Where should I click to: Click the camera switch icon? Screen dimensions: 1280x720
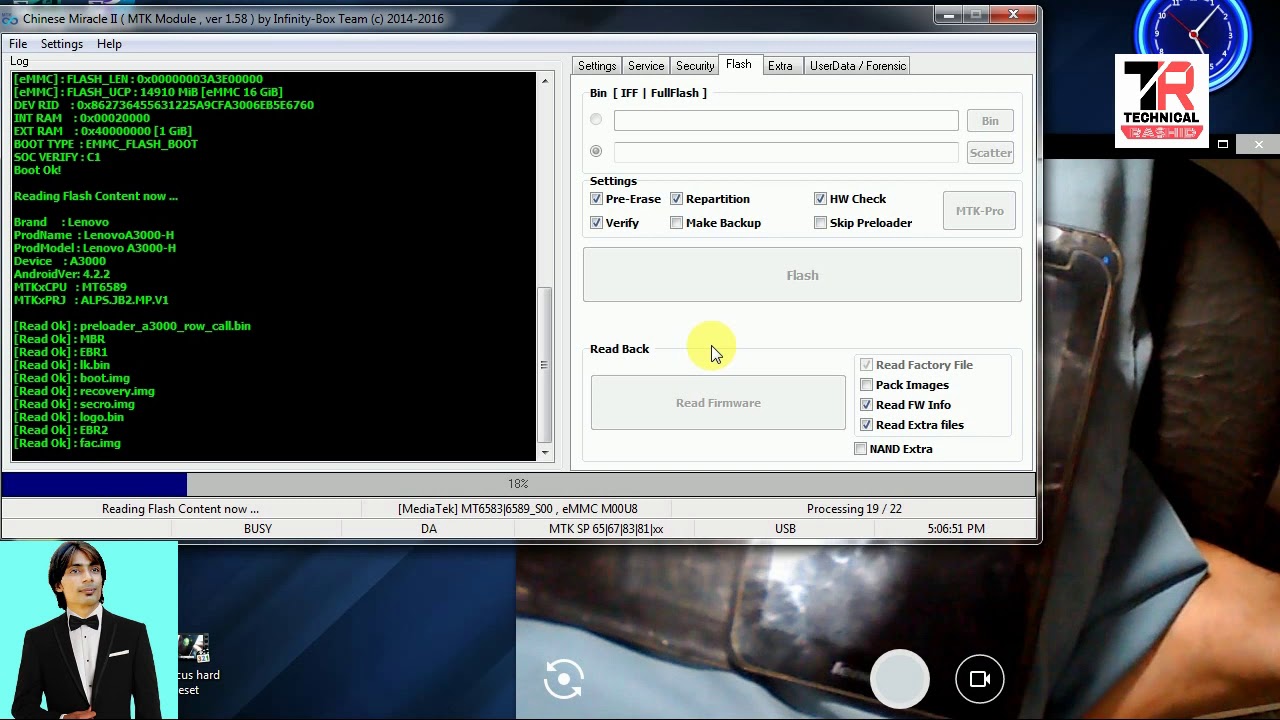(x=564, y=679)
